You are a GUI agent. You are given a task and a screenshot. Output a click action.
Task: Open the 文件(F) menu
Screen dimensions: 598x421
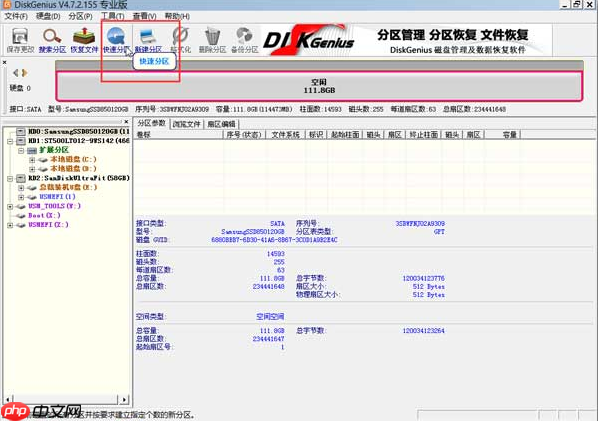(x=16, y=16)
